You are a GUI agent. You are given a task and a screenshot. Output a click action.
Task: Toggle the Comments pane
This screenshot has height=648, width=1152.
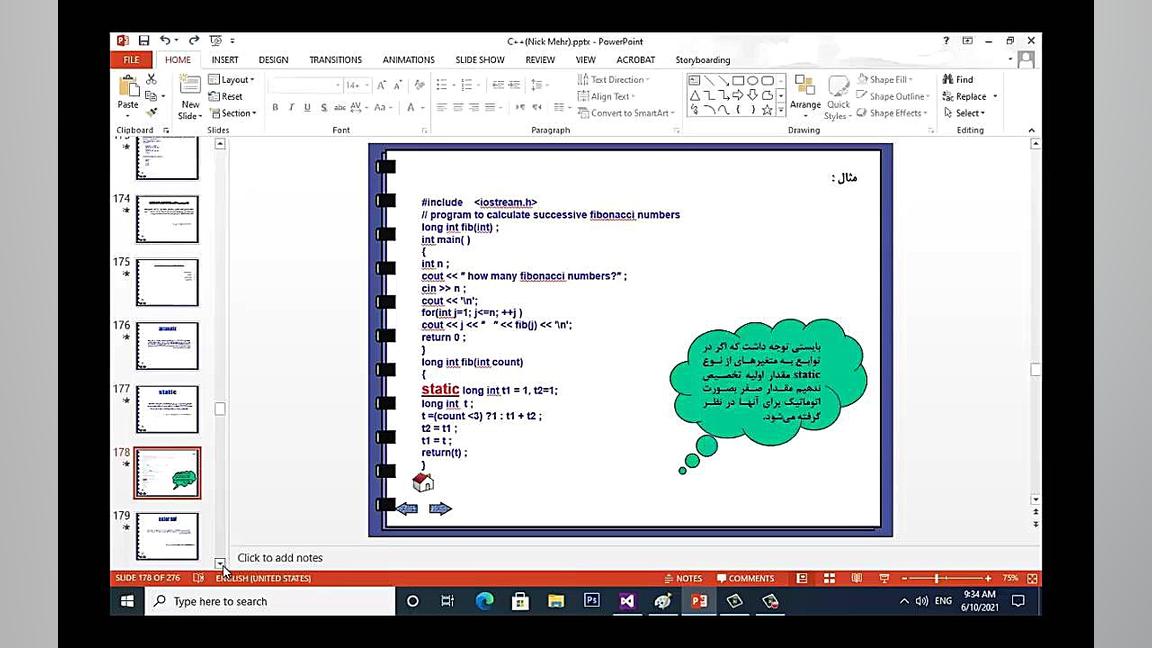[745, 578]
